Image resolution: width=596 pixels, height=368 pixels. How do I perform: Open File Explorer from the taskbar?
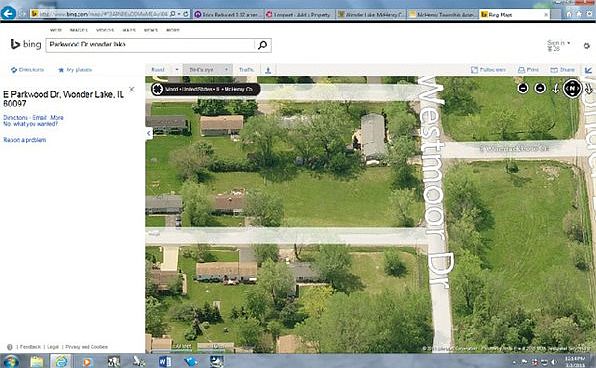[37, 361]
